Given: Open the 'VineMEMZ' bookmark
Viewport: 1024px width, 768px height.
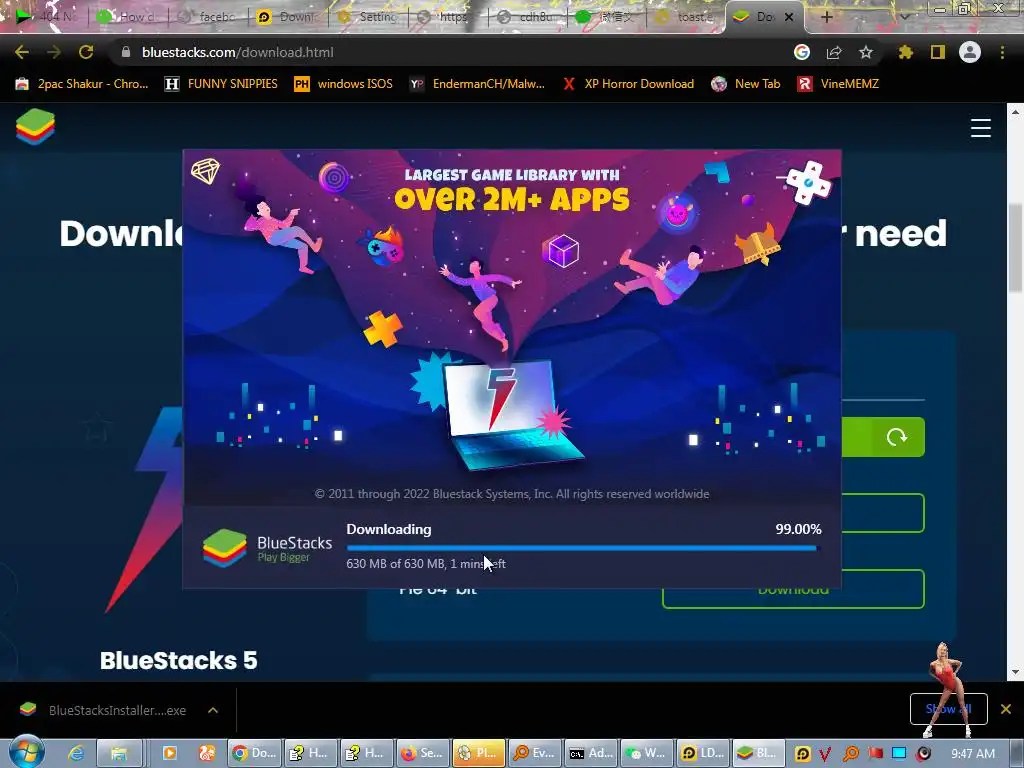Looking at the screenshot, I should click(x=839, y=84).
